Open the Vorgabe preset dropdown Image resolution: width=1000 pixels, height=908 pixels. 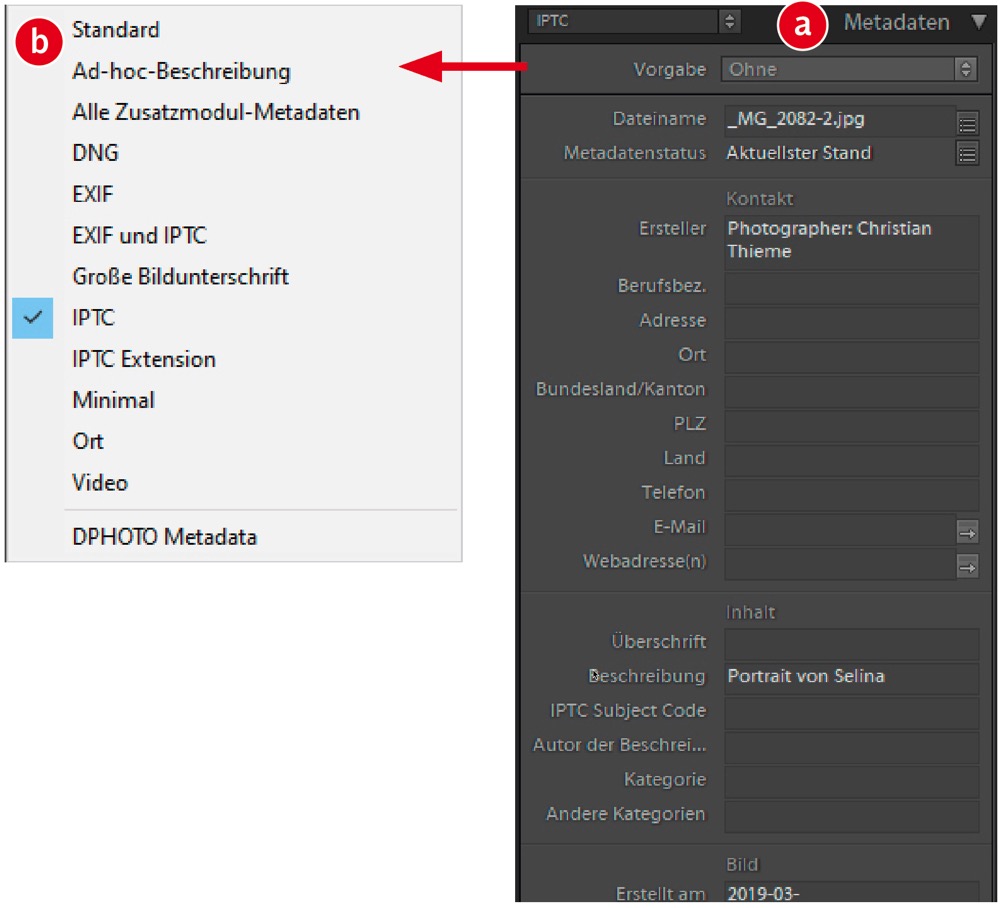tap(849, 69)
